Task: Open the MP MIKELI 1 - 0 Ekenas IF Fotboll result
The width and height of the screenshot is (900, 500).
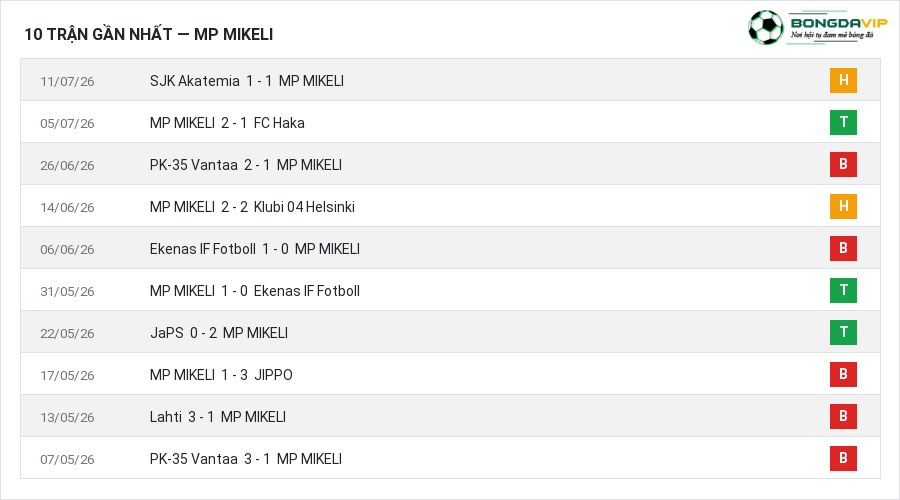Action: [x=255, y=291]
